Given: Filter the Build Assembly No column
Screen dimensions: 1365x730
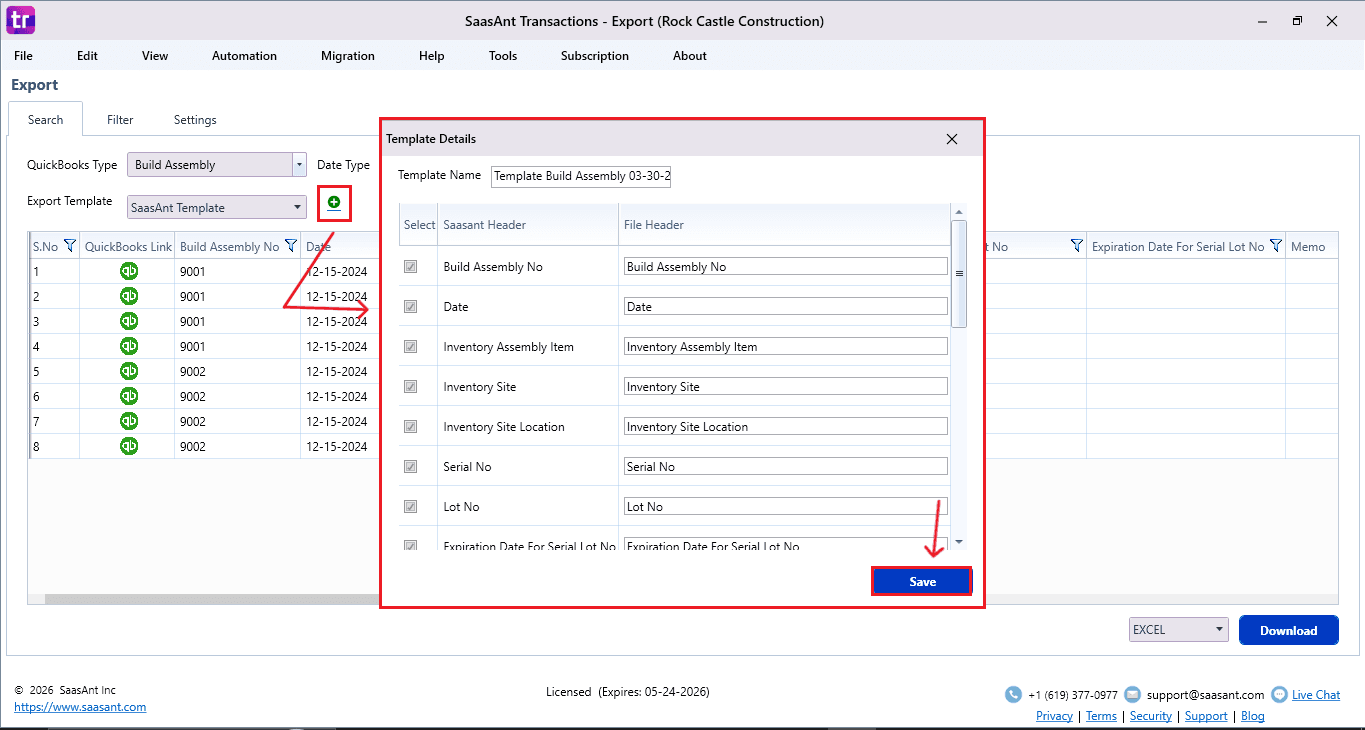Looking at the screenshot, I should click(291, 246).
